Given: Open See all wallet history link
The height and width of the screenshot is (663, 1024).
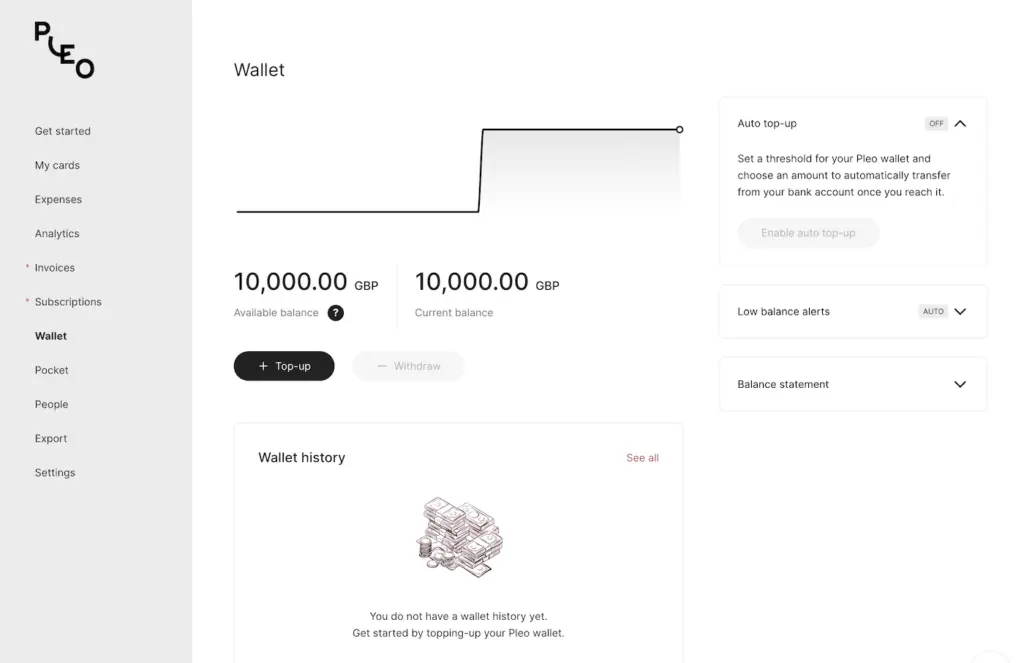Looking at the screenshot, I should pyautogui.click(x=642, y=458).
